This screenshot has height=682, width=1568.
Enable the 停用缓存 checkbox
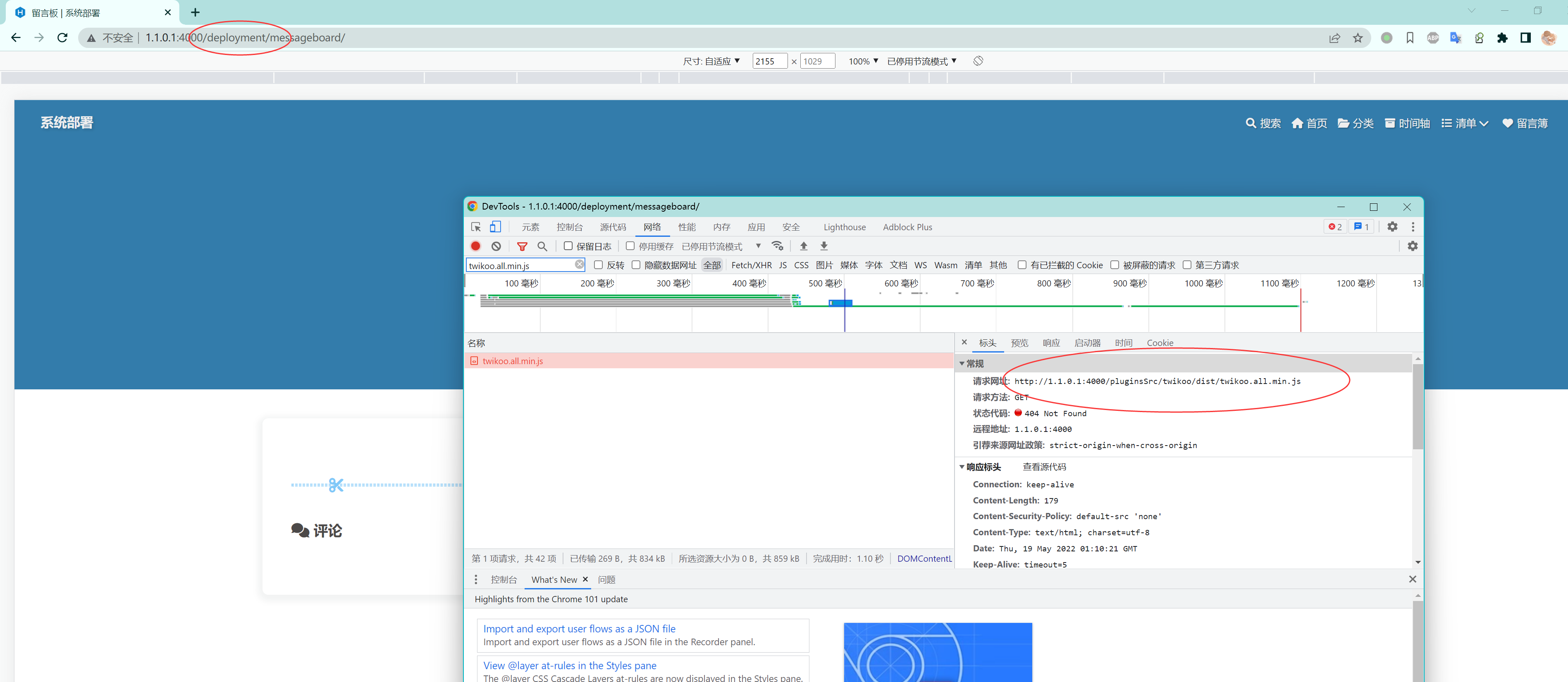pos(630,246)
